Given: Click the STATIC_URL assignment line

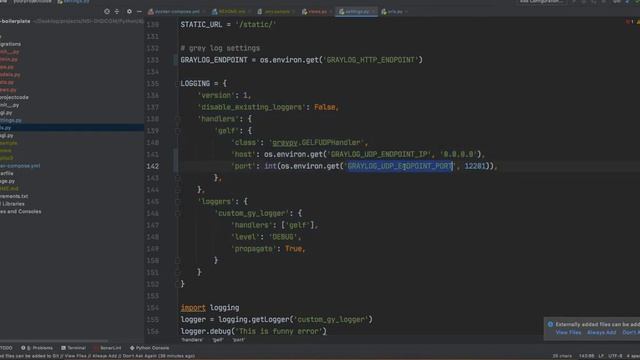Looking at the screenshot, I should pos(228,25).
